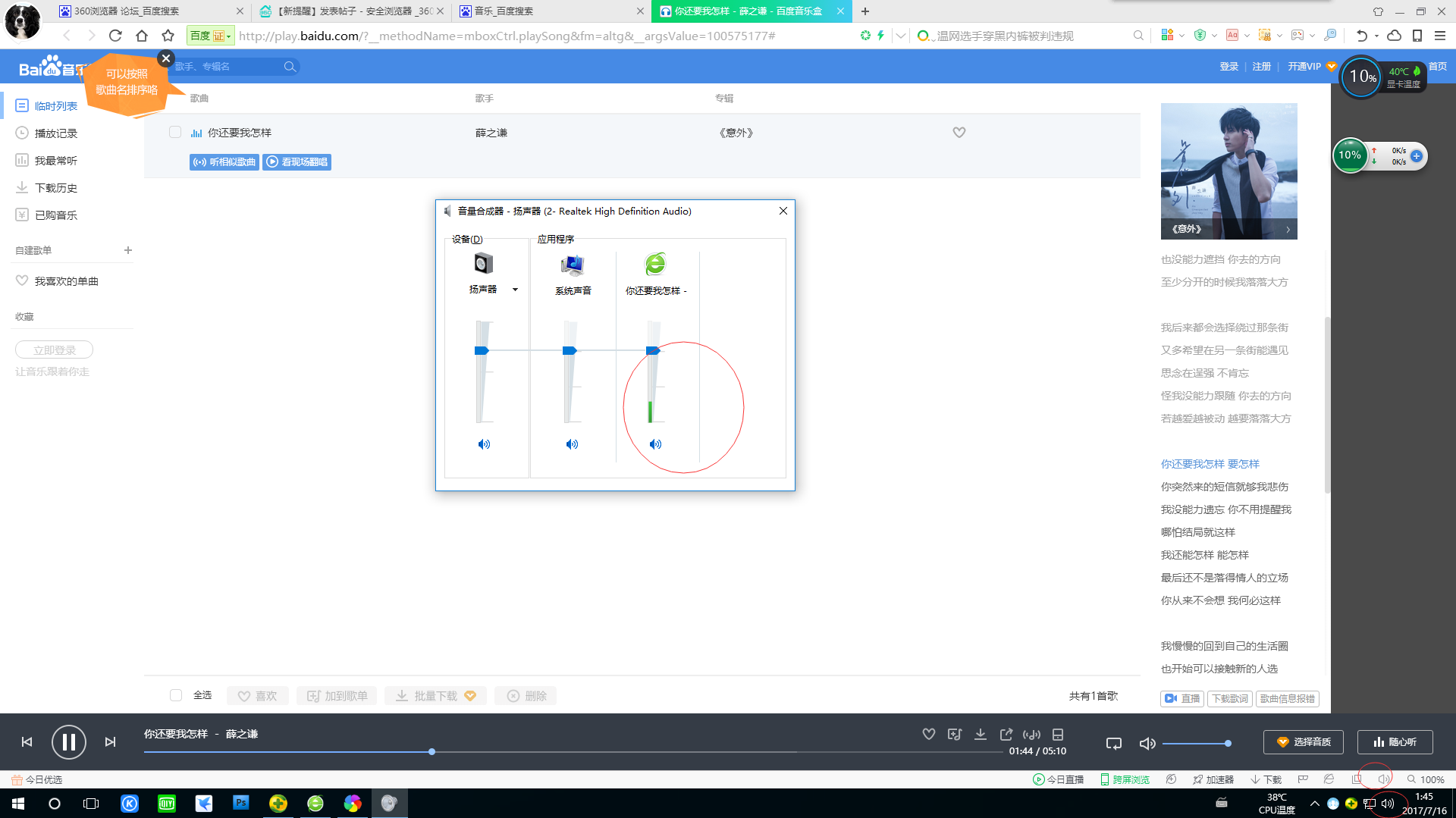Open 播放记录 in the sidebar

[x=55, y=133]
